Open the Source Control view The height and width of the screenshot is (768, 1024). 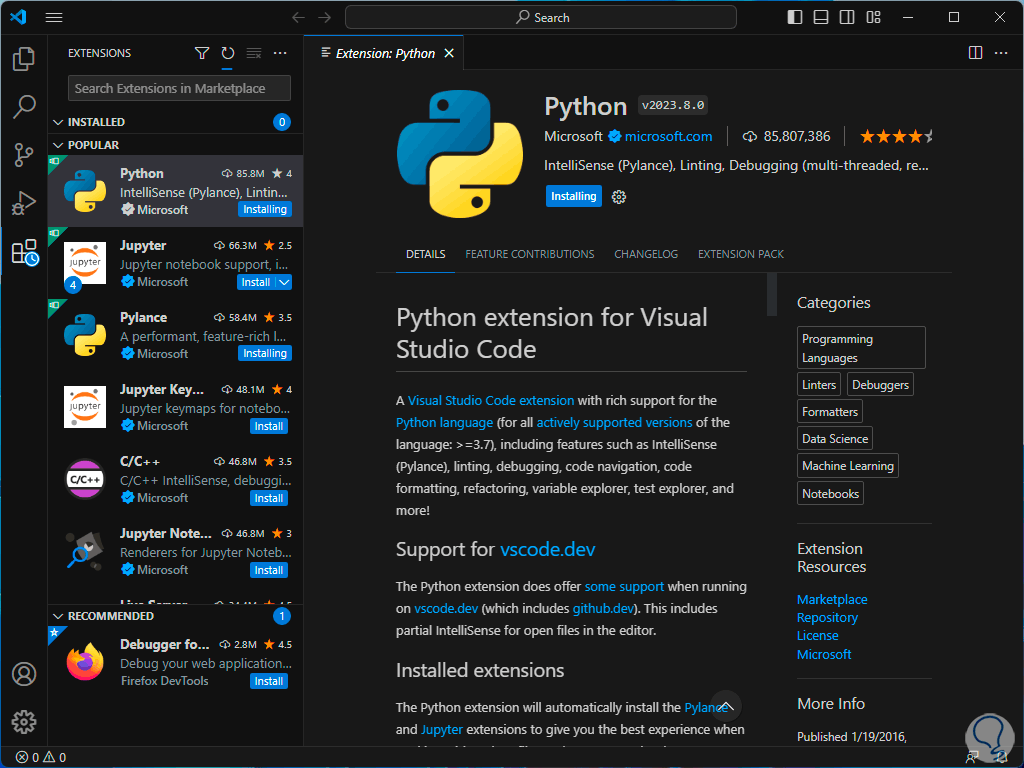point(24,155)
